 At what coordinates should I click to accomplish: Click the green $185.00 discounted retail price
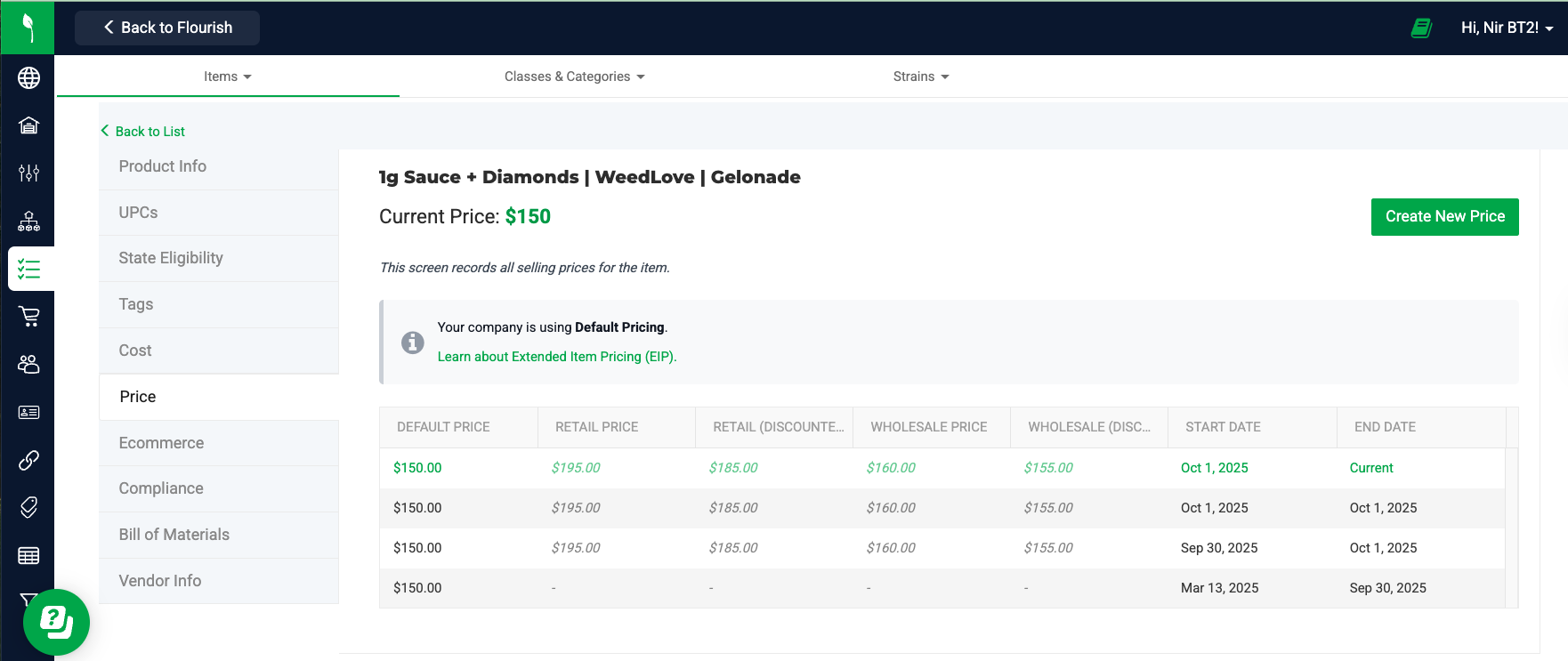tap(733, 468)
